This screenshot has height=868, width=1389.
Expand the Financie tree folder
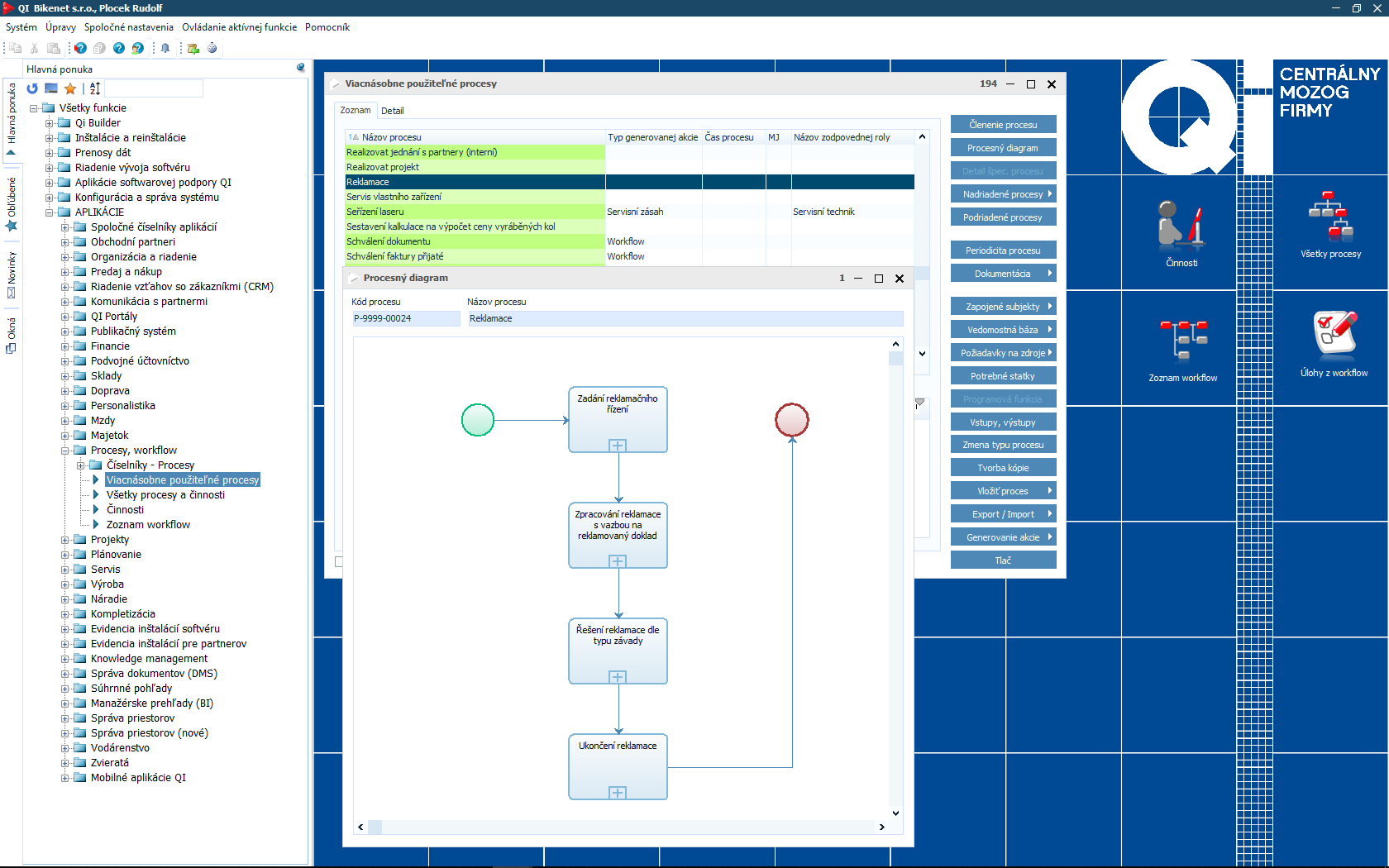[x=65, y=346]
